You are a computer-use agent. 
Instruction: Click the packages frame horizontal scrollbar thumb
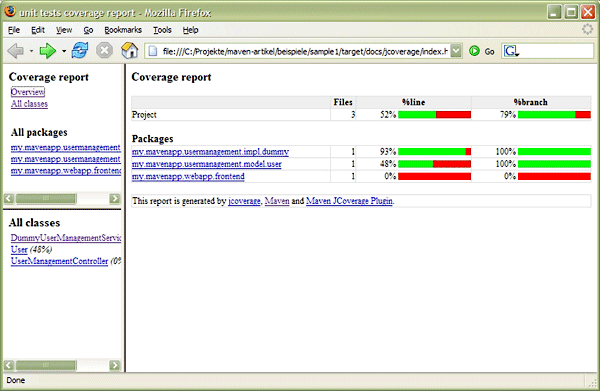click(x=46, y=199)
